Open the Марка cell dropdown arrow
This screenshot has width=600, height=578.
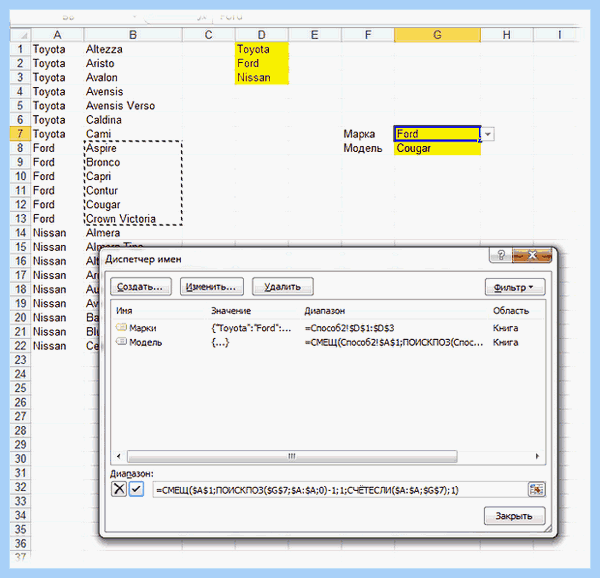click(488, 134)
